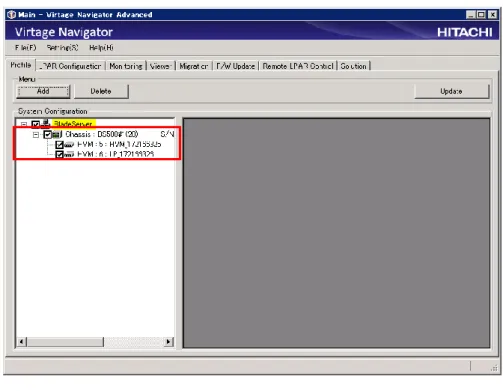Click the Delete button

coord(101,91)
